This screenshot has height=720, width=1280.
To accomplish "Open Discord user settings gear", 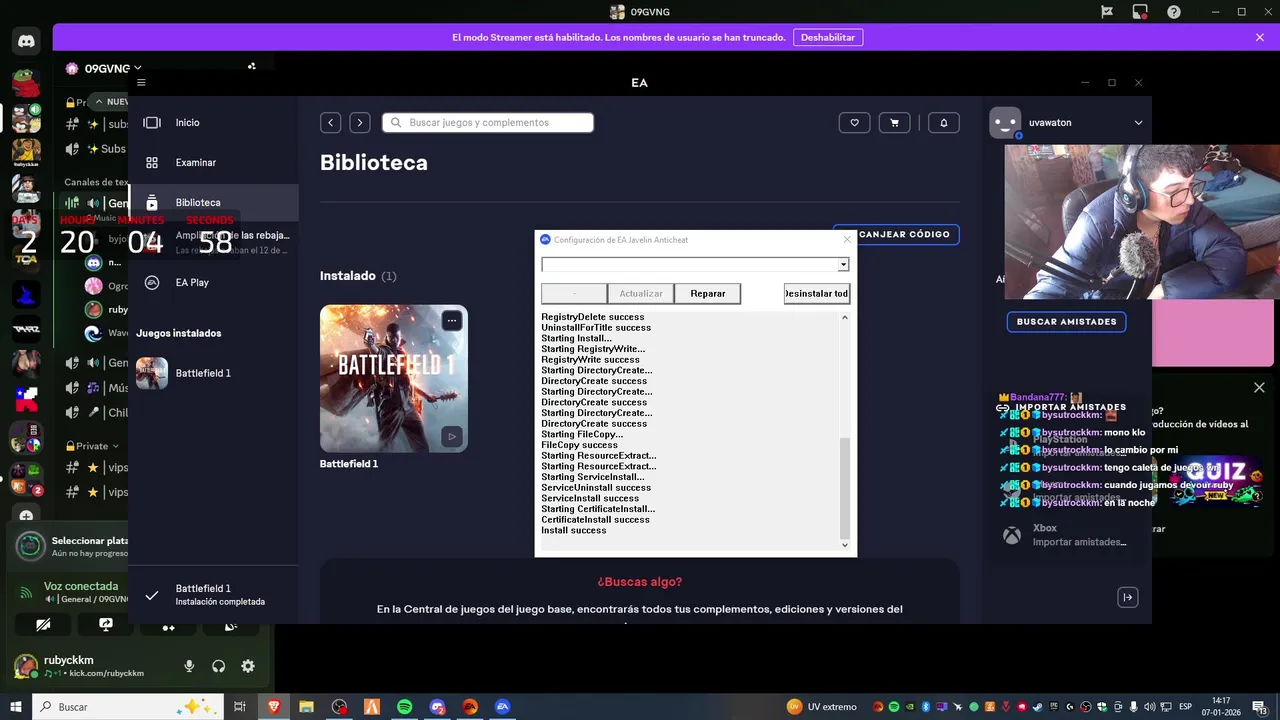I will pyautogui.click(x=248, y=666).
